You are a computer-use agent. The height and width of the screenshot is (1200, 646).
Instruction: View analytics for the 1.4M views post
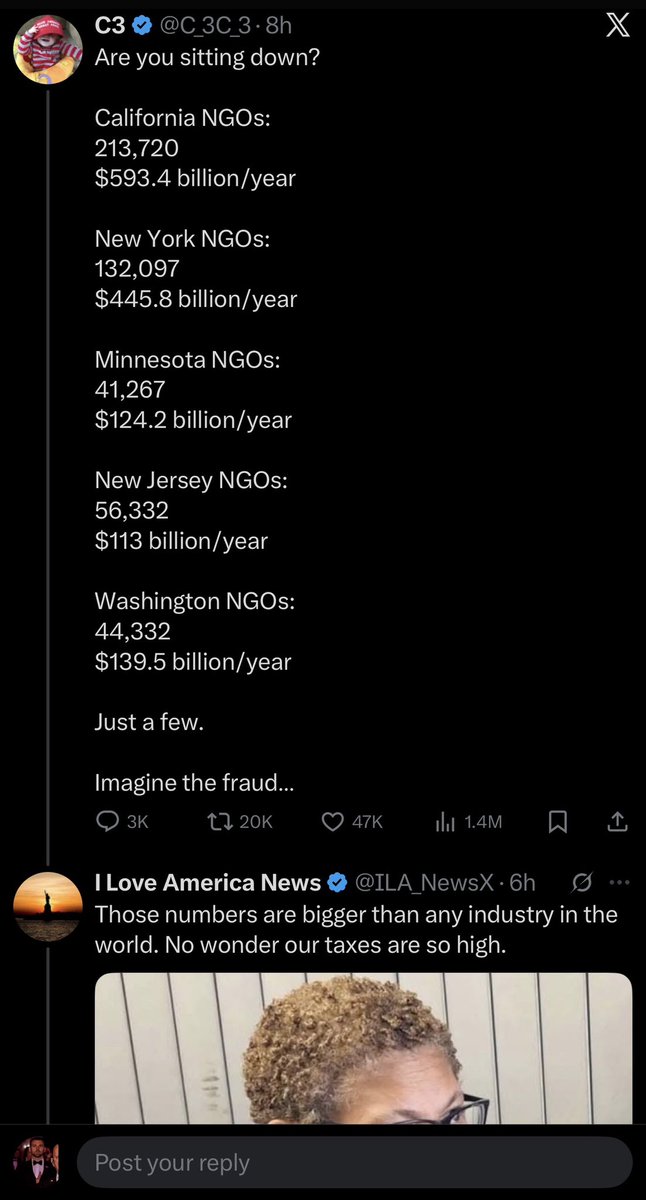(x=445, y=821)
